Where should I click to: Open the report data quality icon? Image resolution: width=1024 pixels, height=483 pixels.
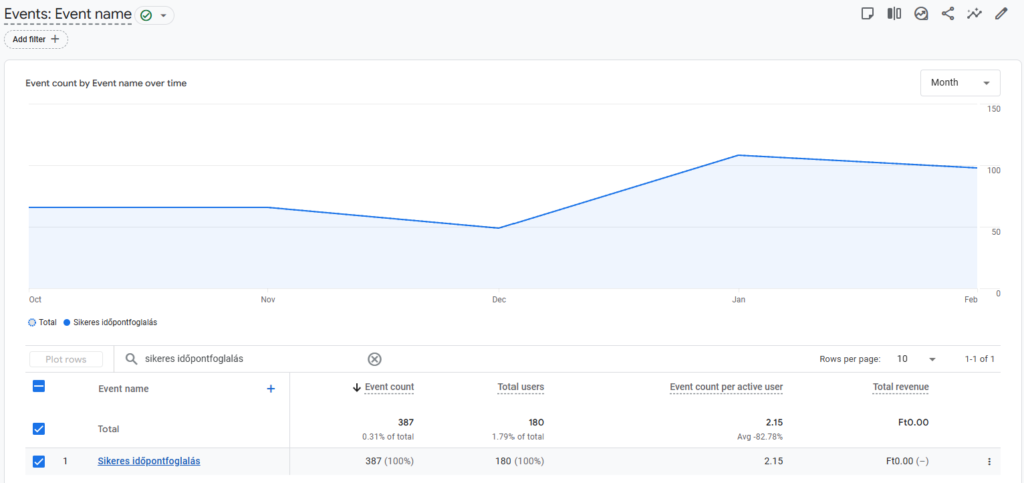pyautogui.click(x=921, y=14)
